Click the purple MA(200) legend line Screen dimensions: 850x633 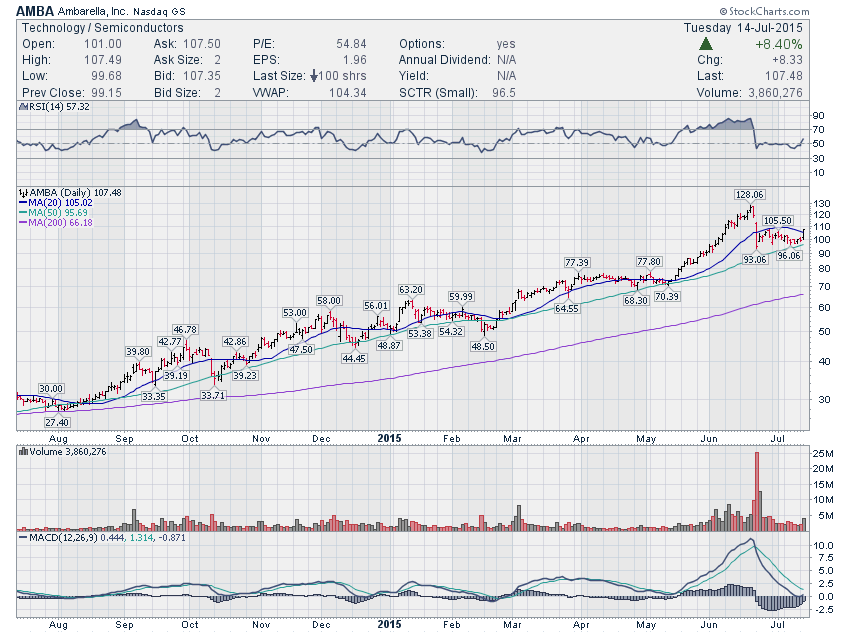(x=23, y=223)
